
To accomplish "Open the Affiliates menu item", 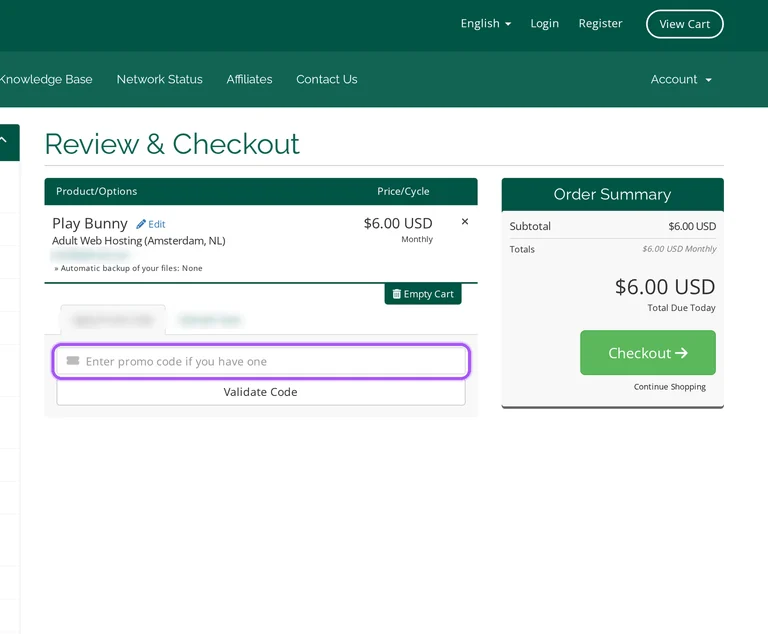I will 249,79.
